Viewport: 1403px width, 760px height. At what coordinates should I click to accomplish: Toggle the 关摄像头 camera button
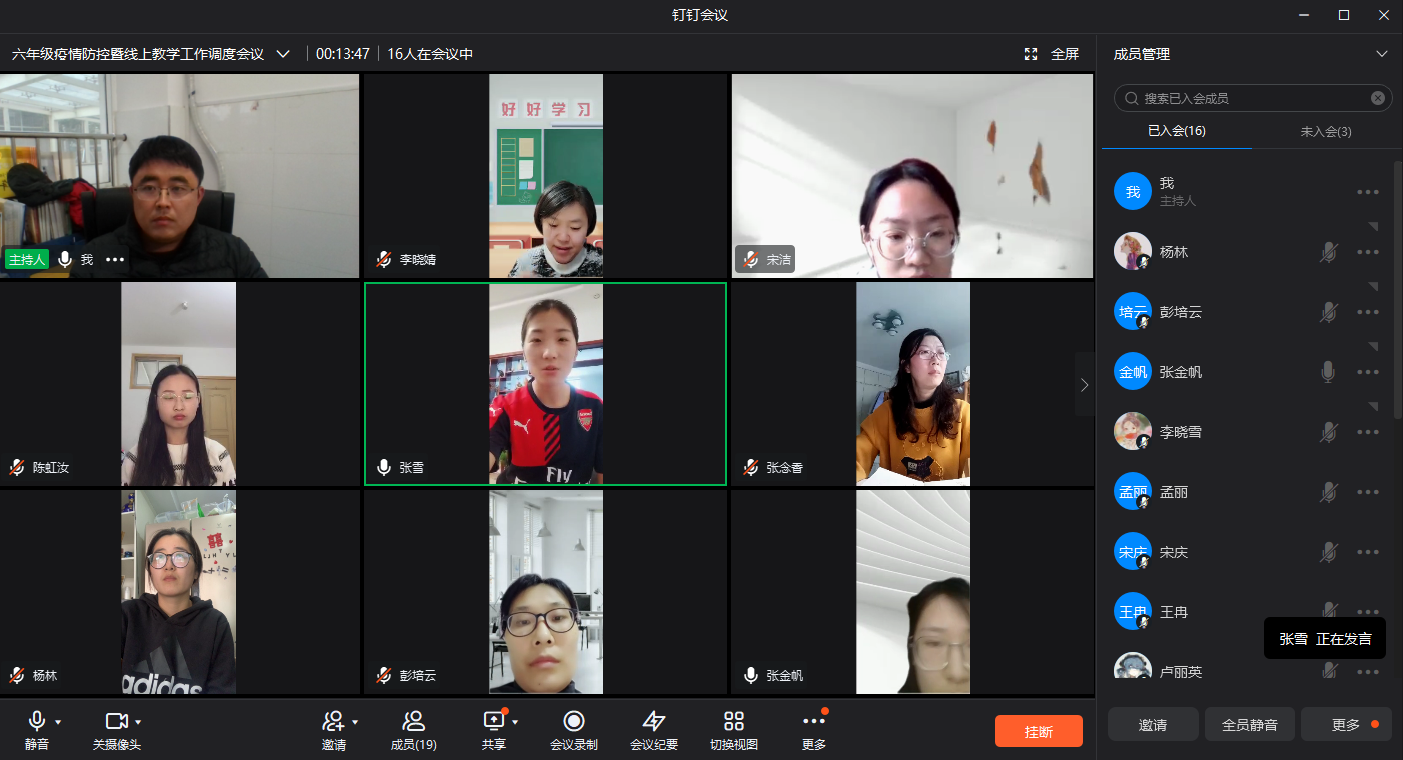pos(116,721)
